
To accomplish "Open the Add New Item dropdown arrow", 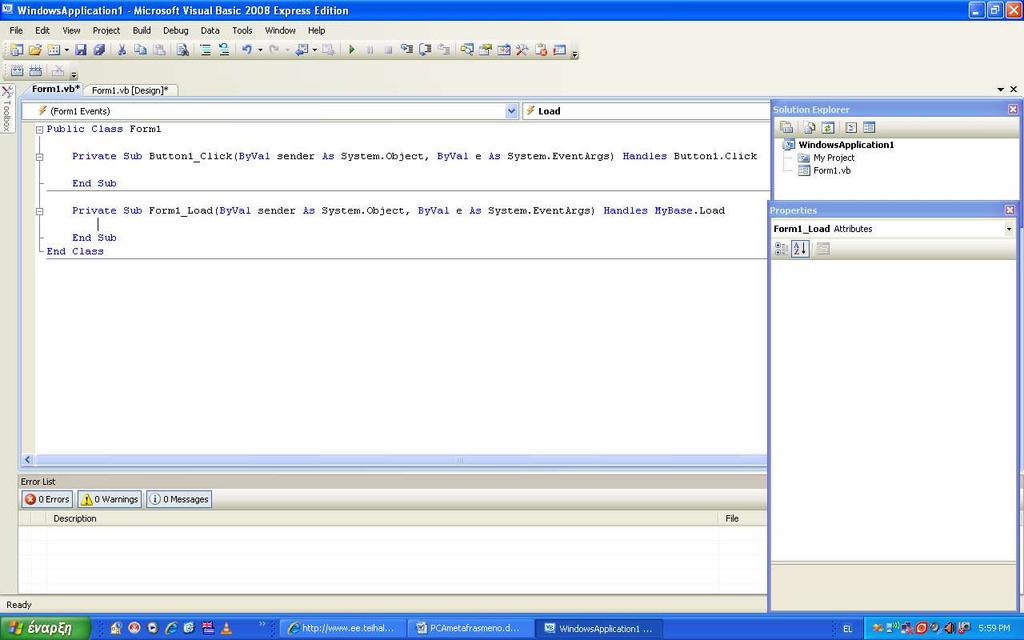I will tap(67, 50).
